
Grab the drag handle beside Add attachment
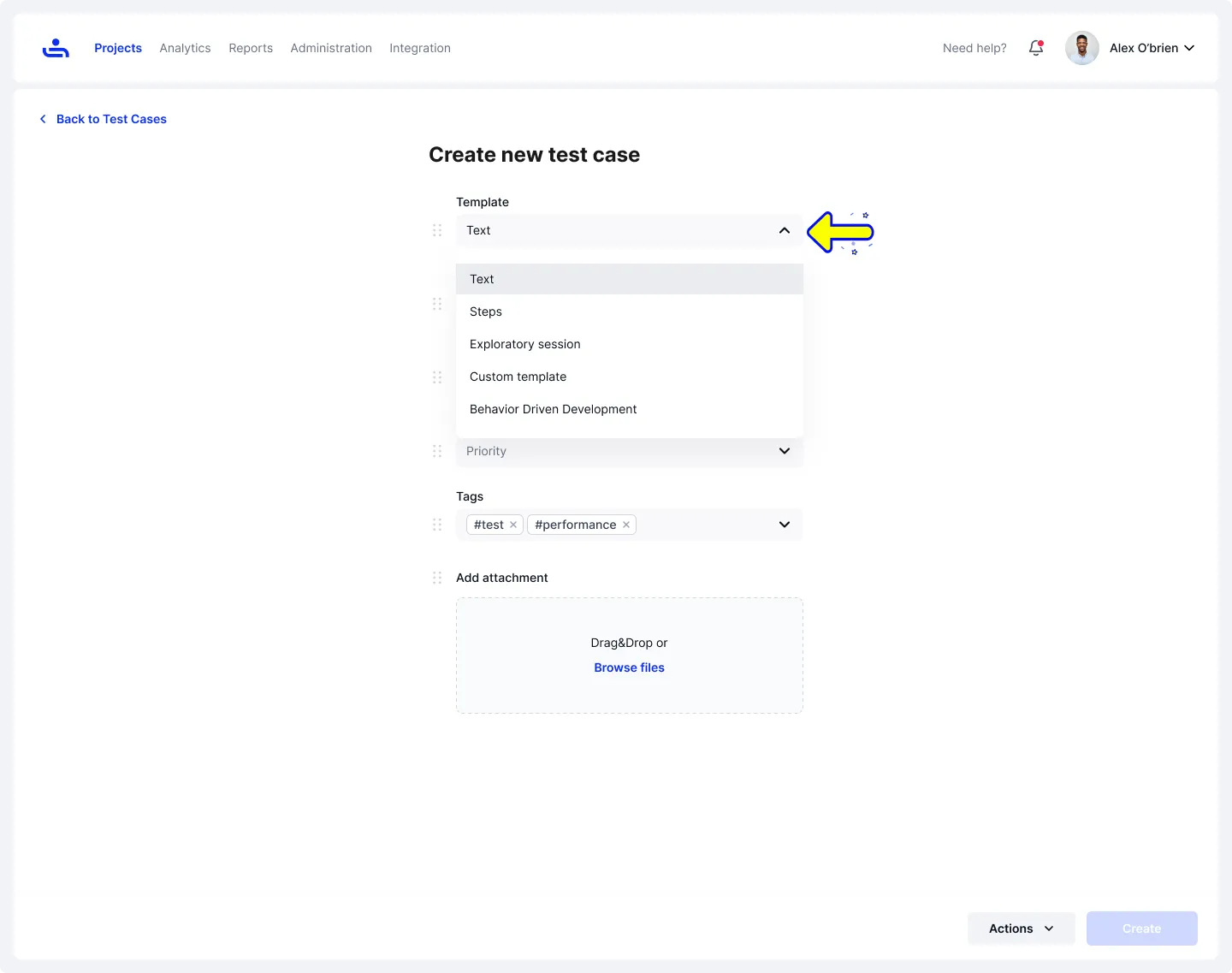click(437, 578)
